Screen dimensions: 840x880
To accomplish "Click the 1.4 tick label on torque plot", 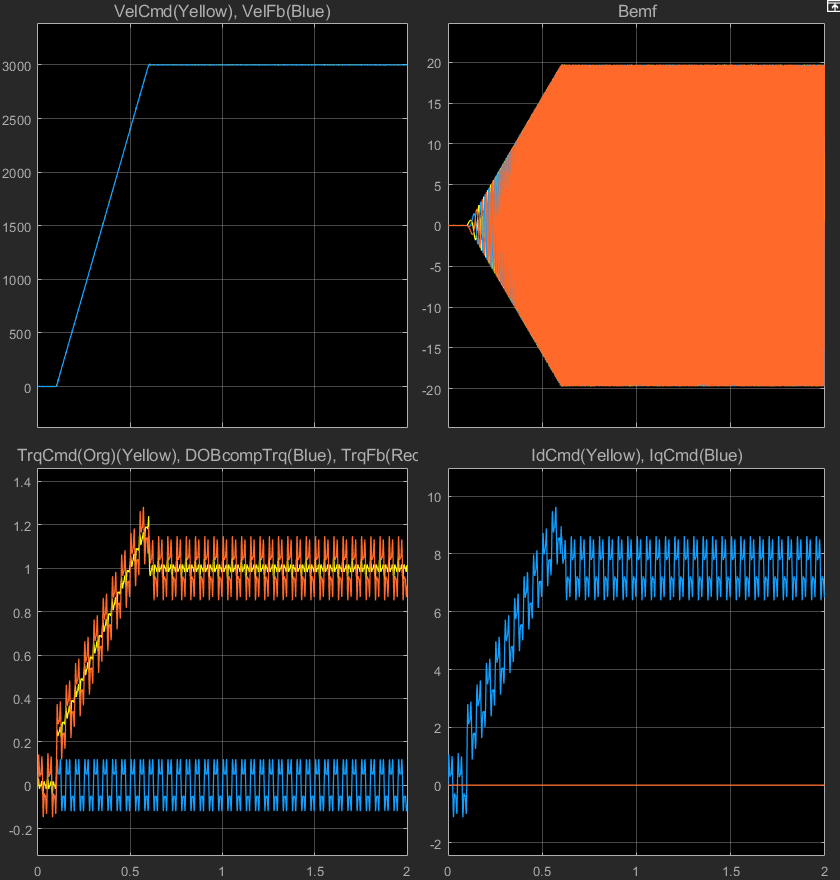I will [x=22, y=483].
